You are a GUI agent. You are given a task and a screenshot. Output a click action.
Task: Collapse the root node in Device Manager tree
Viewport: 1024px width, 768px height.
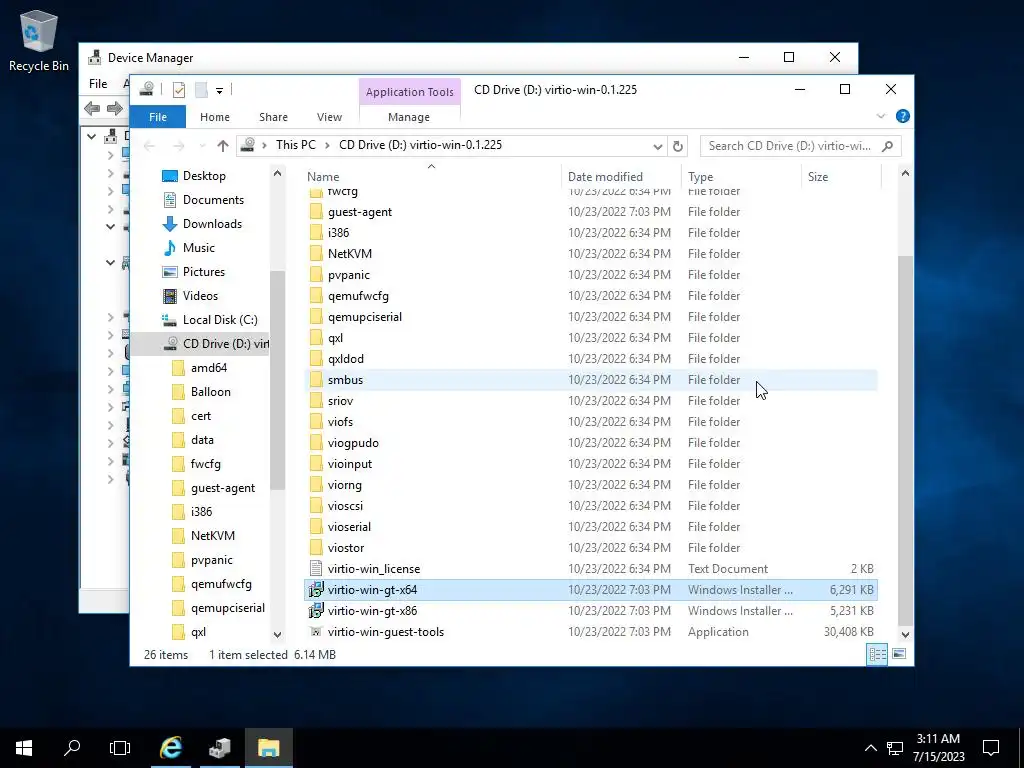(91, 136)
